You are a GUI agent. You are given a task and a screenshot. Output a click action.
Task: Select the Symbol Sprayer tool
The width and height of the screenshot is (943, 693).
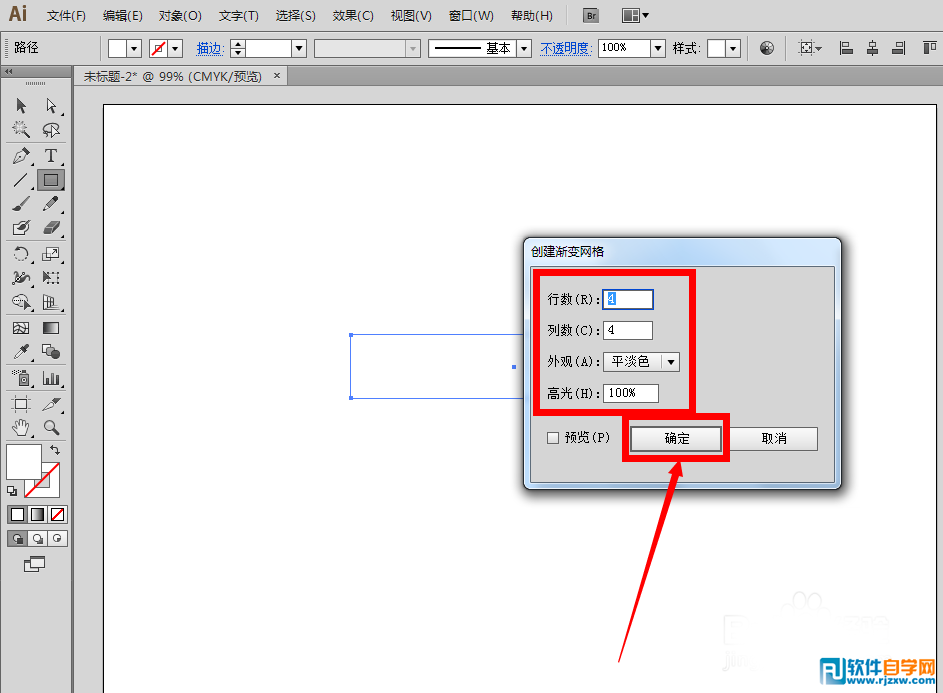[x=21, y=378]
